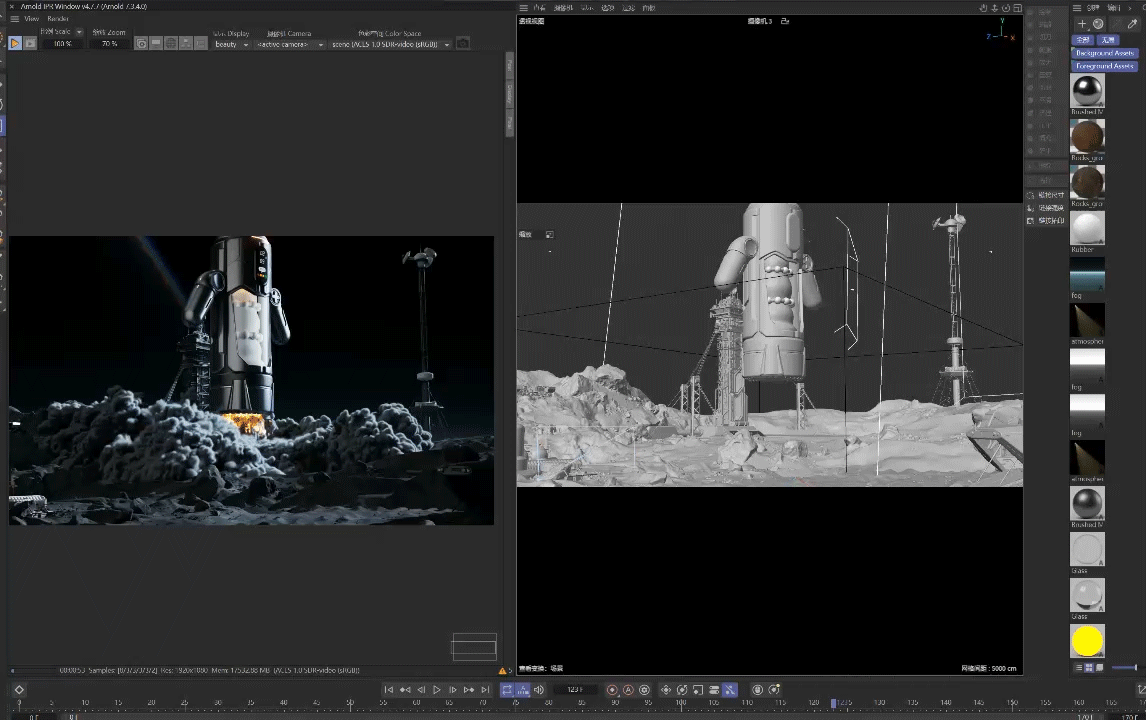Step forward one frame
Image resolution: width=1146 pixels, height=720 pixels.
point(453,690)
